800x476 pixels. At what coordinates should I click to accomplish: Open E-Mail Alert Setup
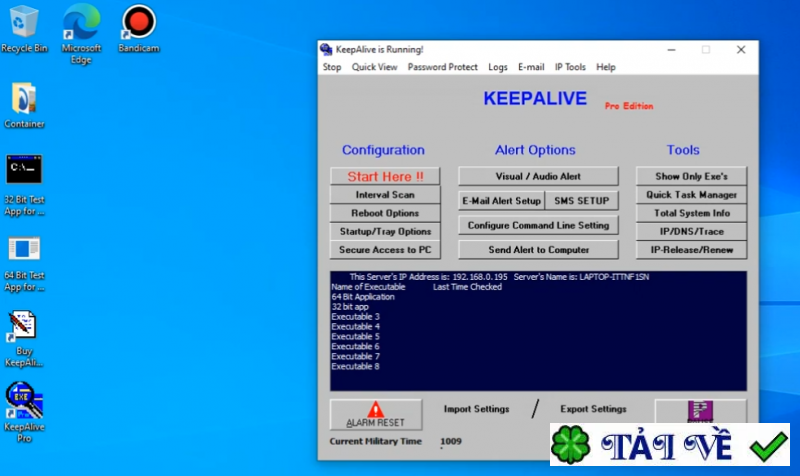(501, 201)
